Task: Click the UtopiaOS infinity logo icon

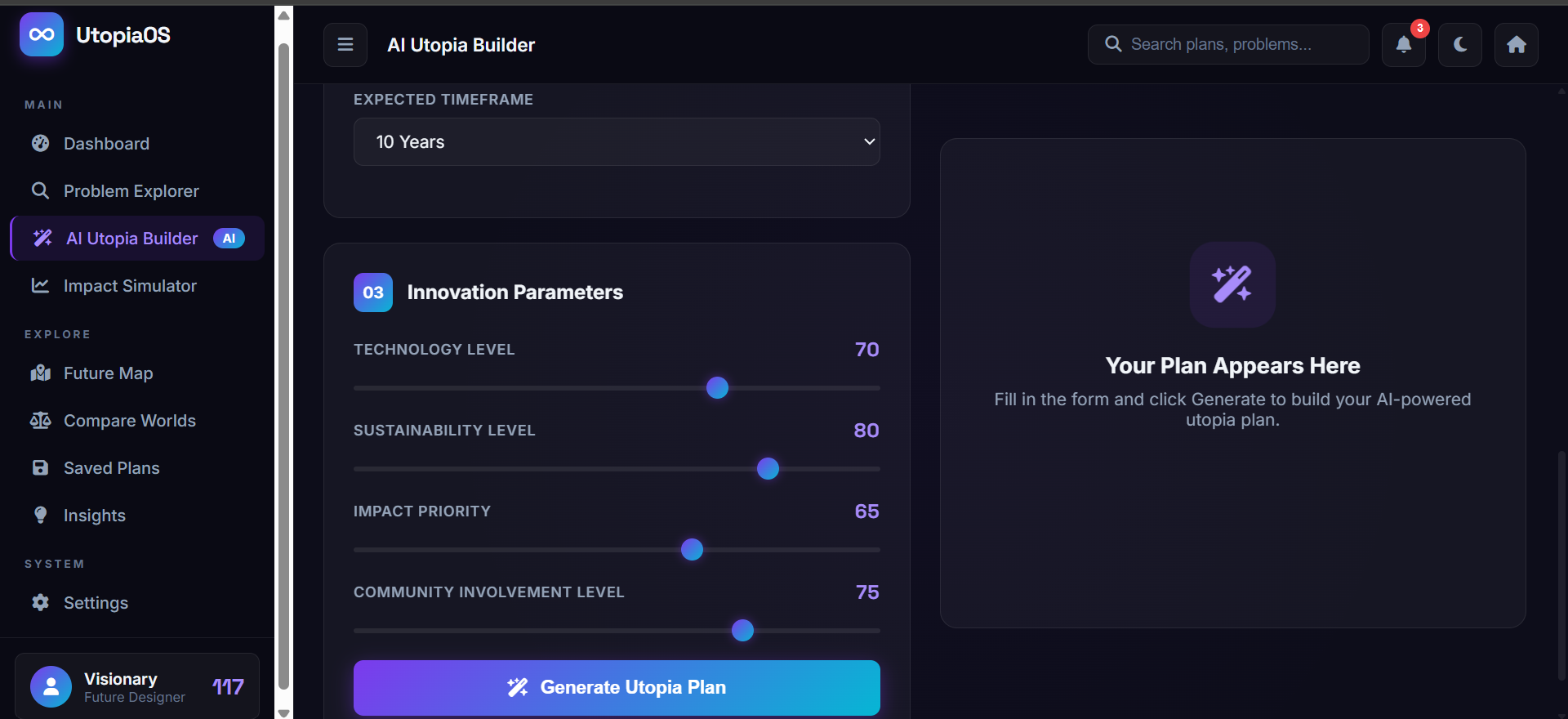Action: pos(42,34)
